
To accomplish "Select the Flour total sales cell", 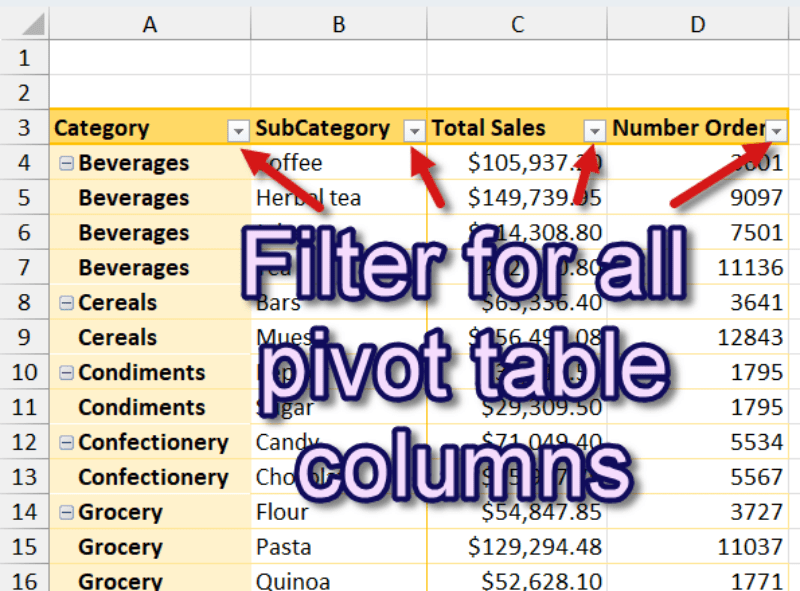I will [x=517, y=512].
